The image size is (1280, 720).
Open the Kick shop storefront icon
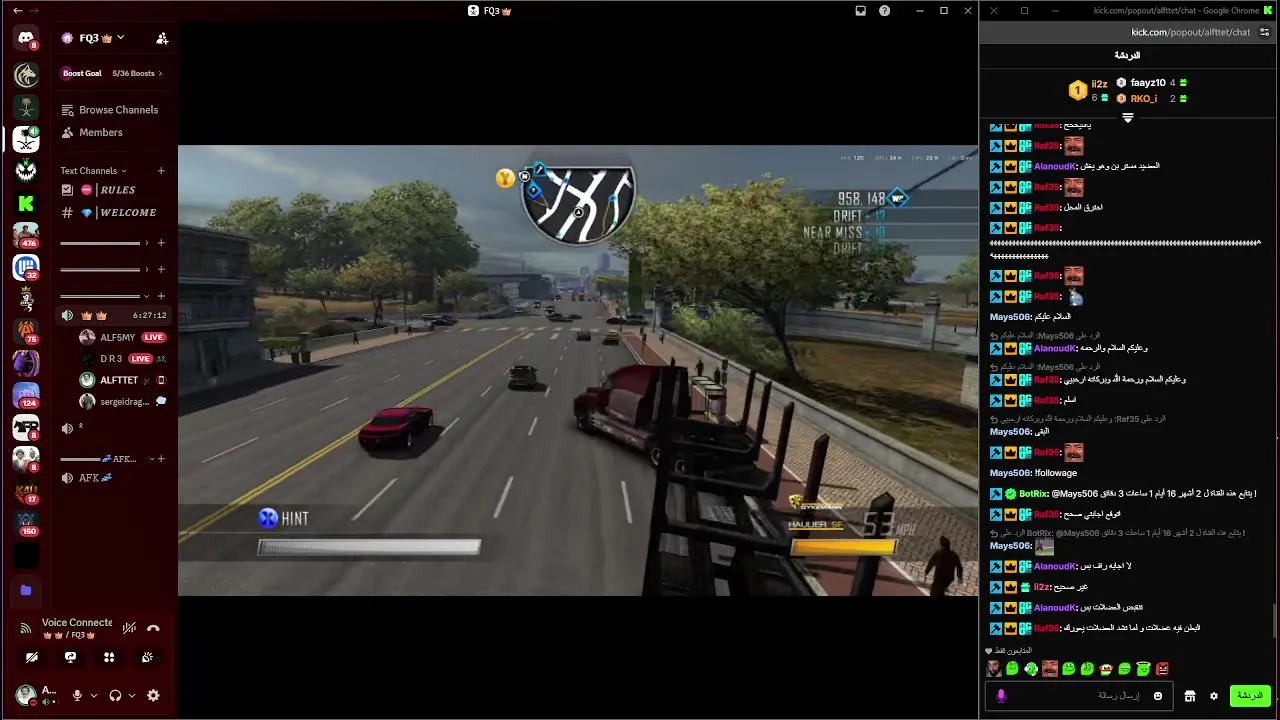pyautogui.click(x=1190, y=696)
